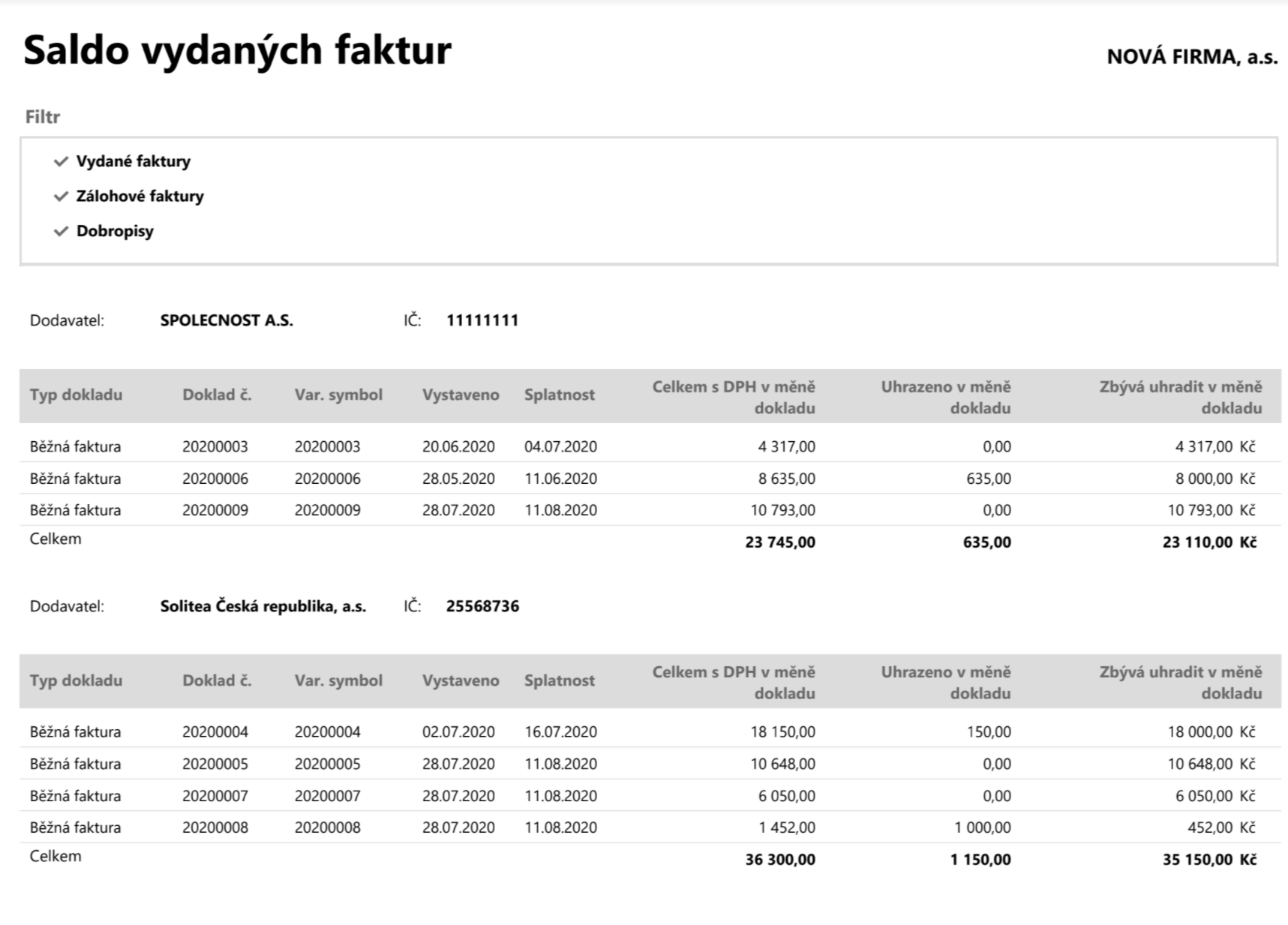Click the checkmark next to Vydané faktury
1288x925 pixels.
coord(62,161)
